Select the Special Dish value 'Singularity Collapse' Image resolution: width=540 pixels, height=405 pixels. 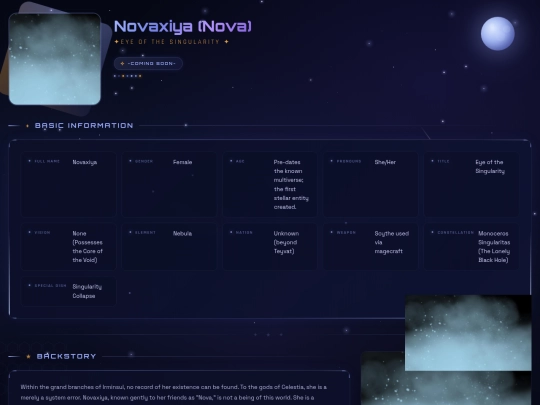point(87,291)
